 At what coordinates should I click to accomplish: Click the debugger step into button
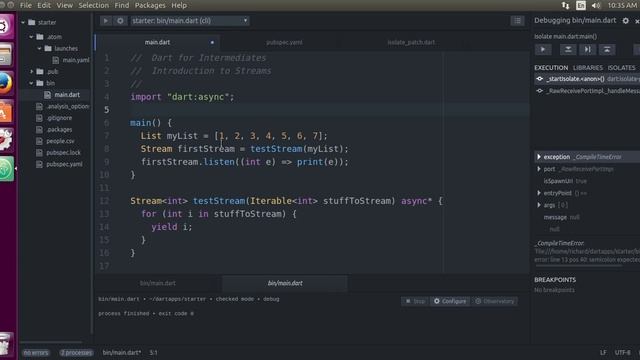coord(568,50)
